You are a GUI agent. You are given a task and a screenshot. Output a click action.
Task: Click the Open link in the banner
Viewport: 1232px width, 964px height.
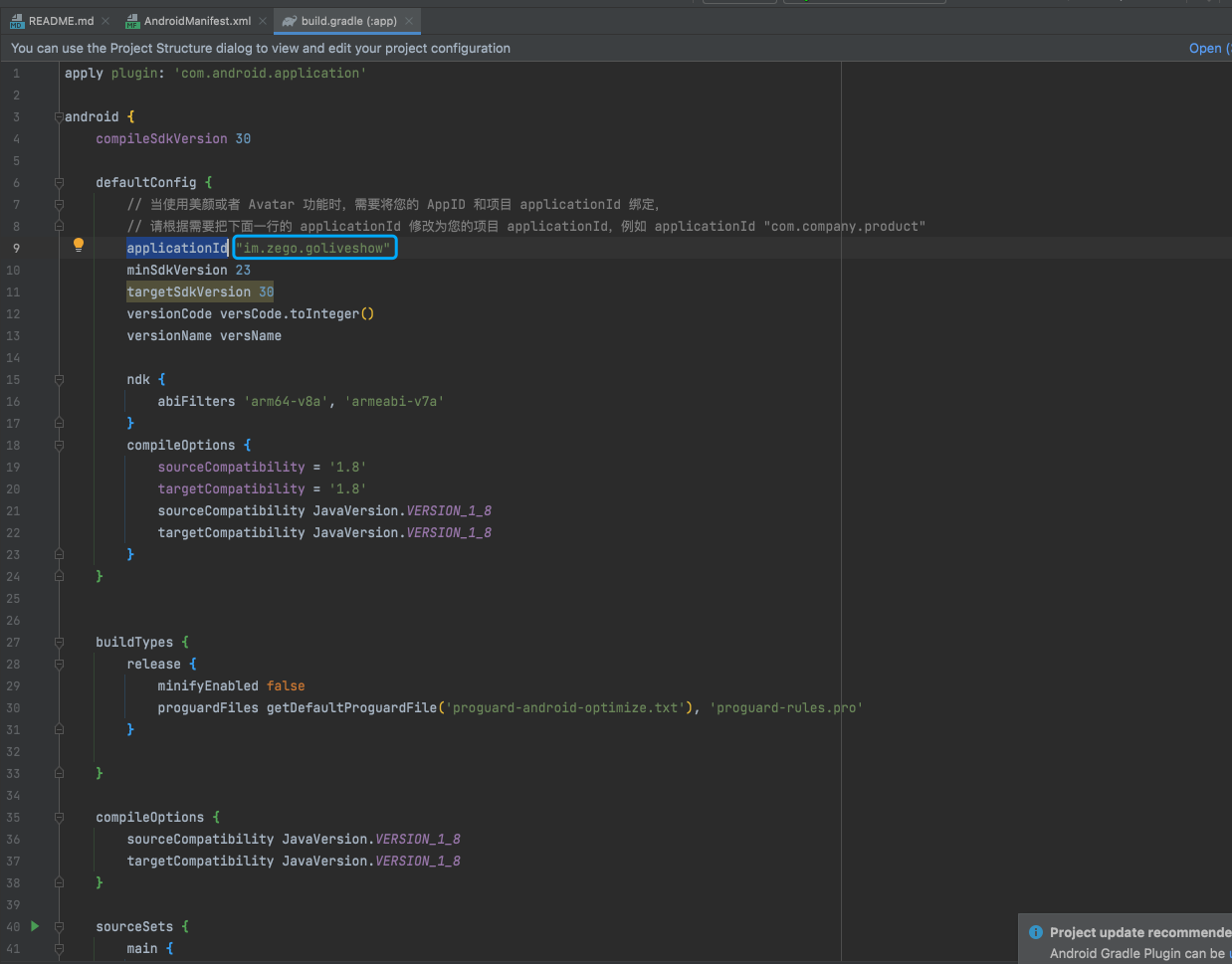(x=1205, y=48)
